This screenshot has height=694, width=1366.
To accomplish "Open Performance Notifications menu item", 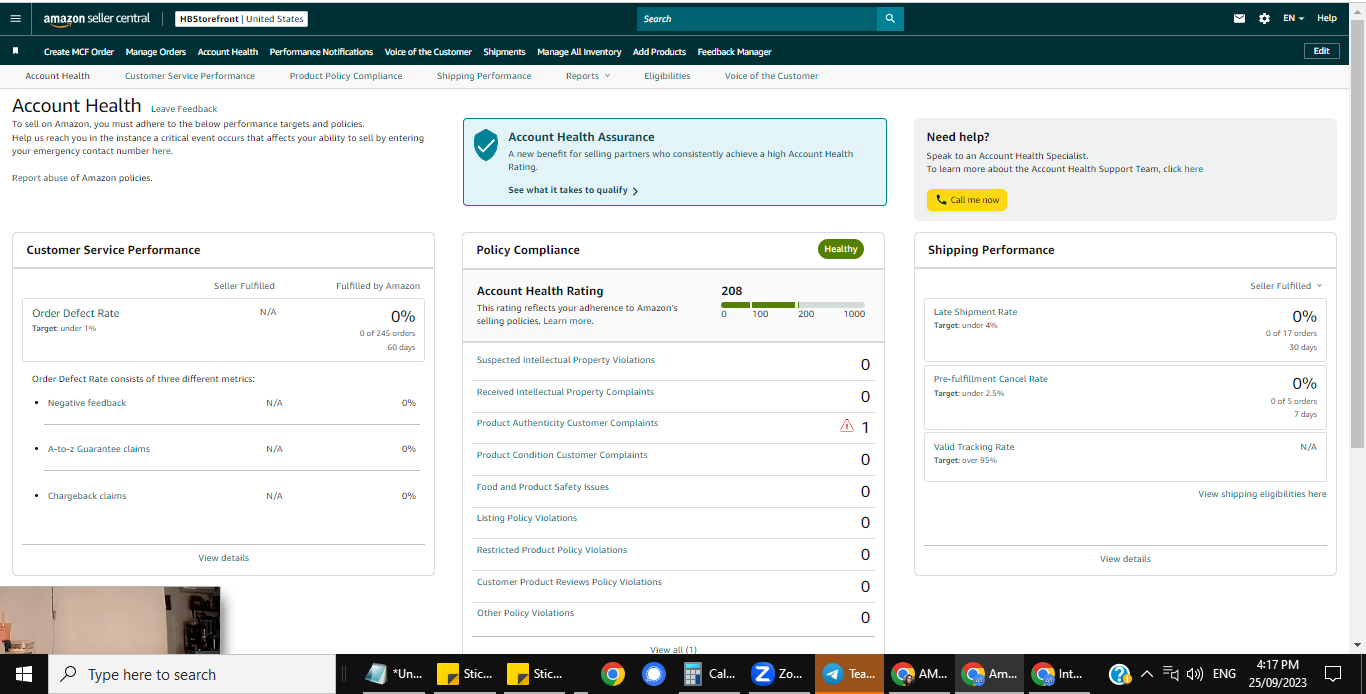I will pyautogui.click(x=321, y=52).
